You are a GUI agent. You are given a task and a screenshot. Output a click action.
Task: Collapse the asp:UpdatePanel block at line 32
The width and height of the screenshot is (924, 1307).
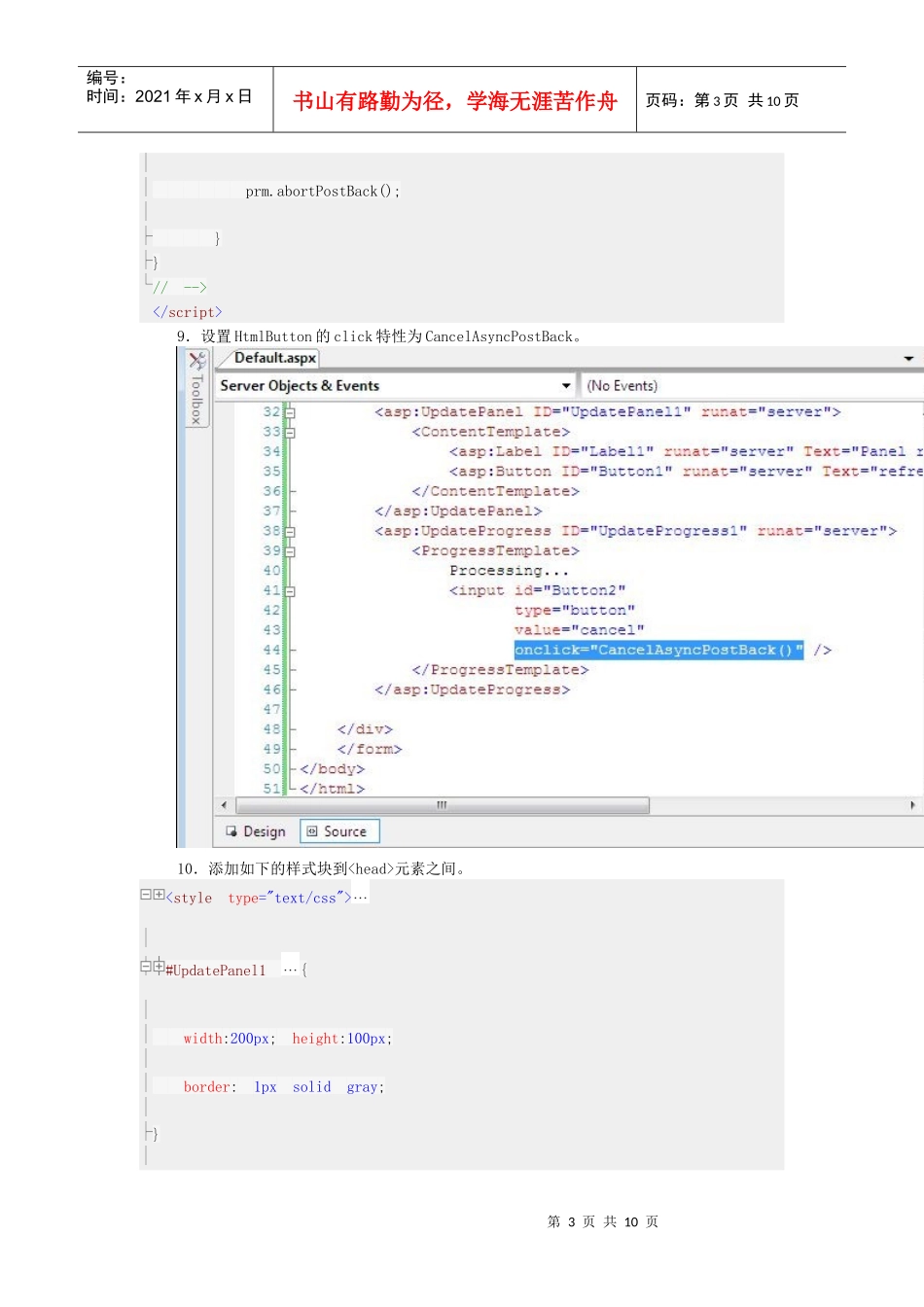tap(290, 412)
